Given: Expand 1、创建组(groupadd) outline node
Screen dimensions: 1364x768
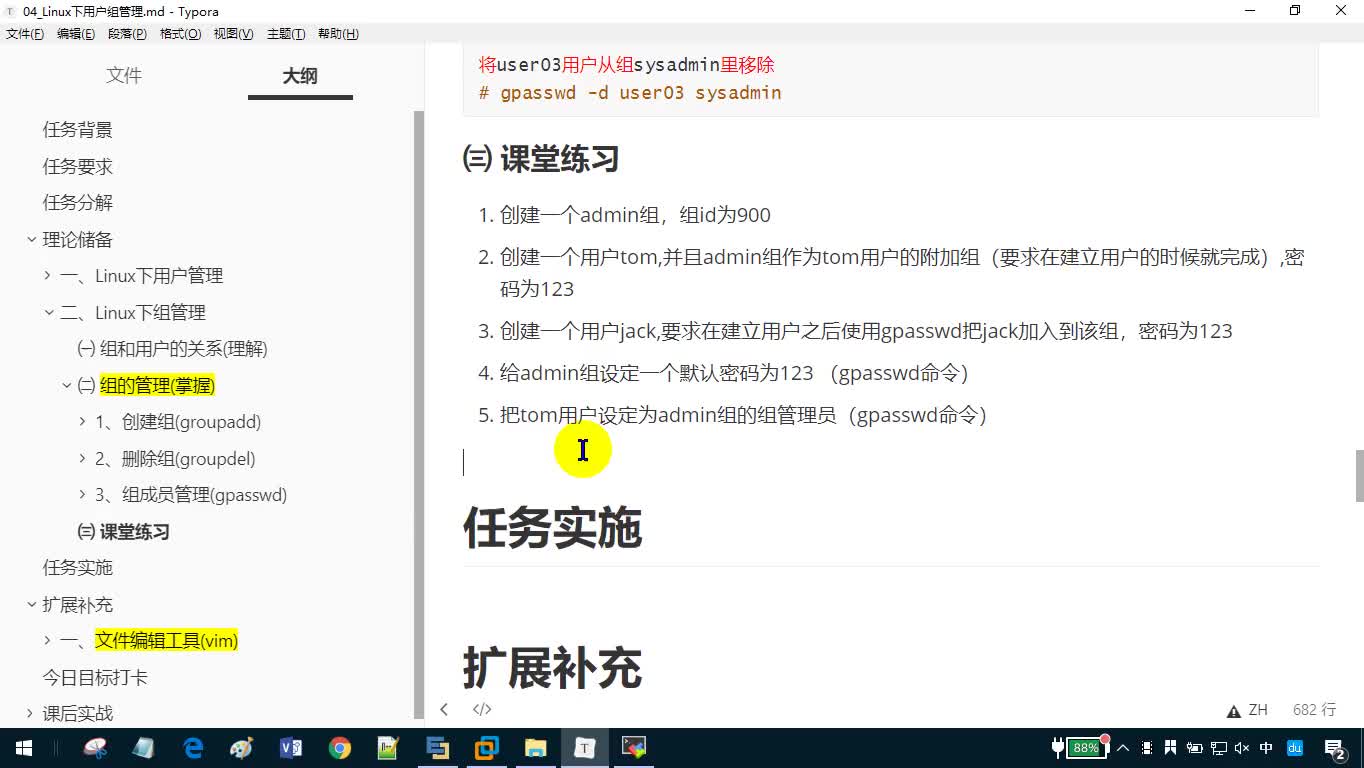Looking at the screenshot, I should 83,422.
